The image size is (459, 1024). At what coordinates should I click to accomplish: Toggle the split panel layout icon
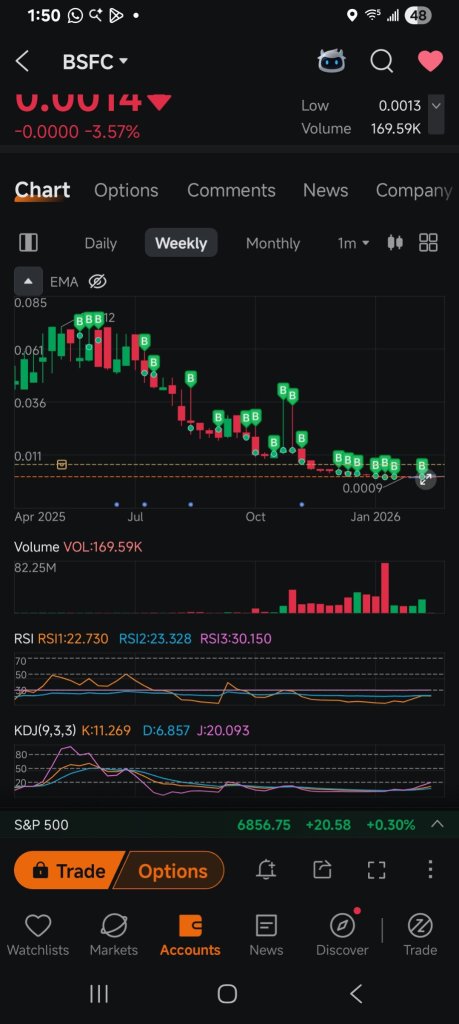[28, 243]
